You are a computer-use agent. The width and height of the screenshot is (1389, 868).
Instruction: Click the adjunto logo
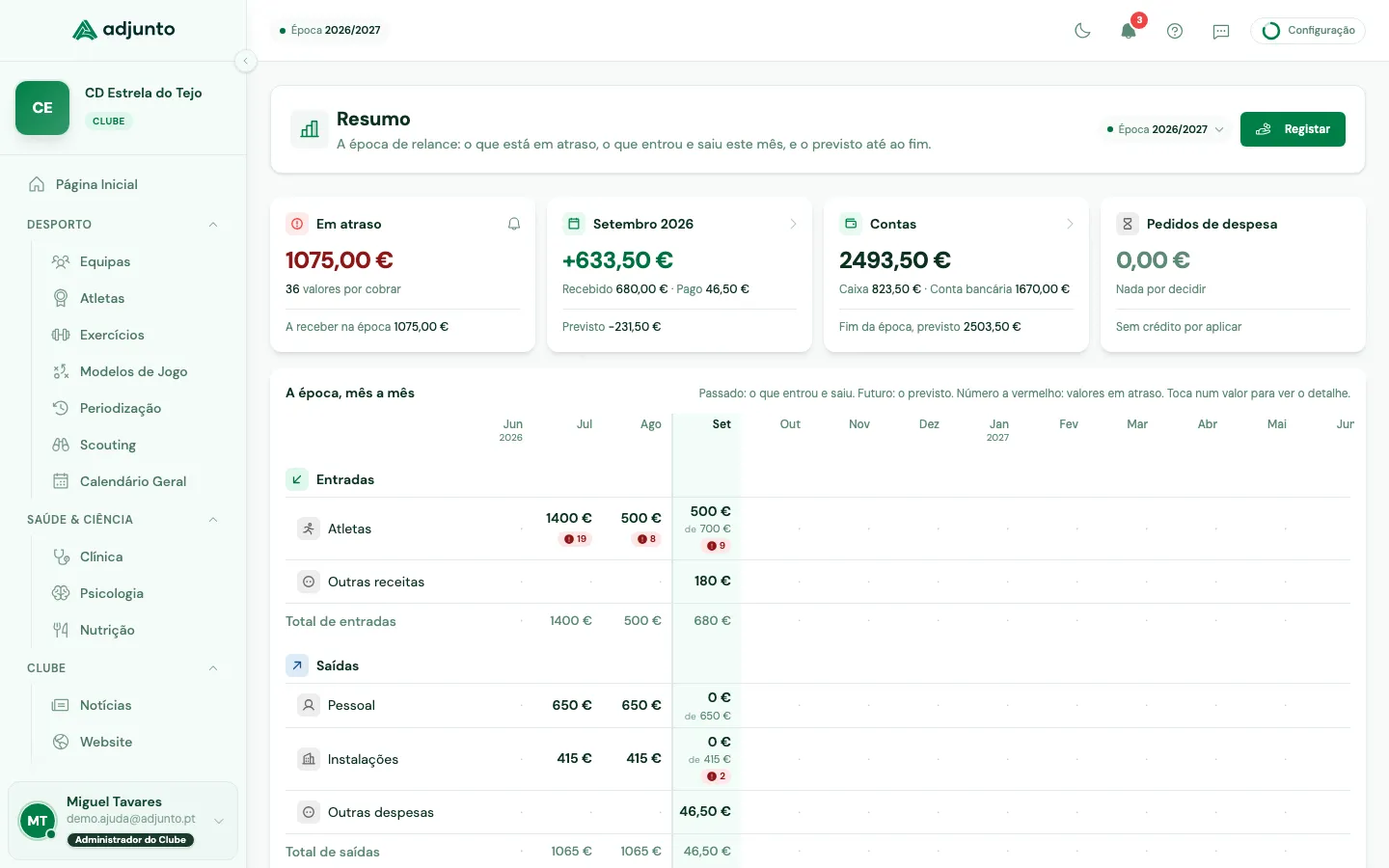(x=123, y=30)
